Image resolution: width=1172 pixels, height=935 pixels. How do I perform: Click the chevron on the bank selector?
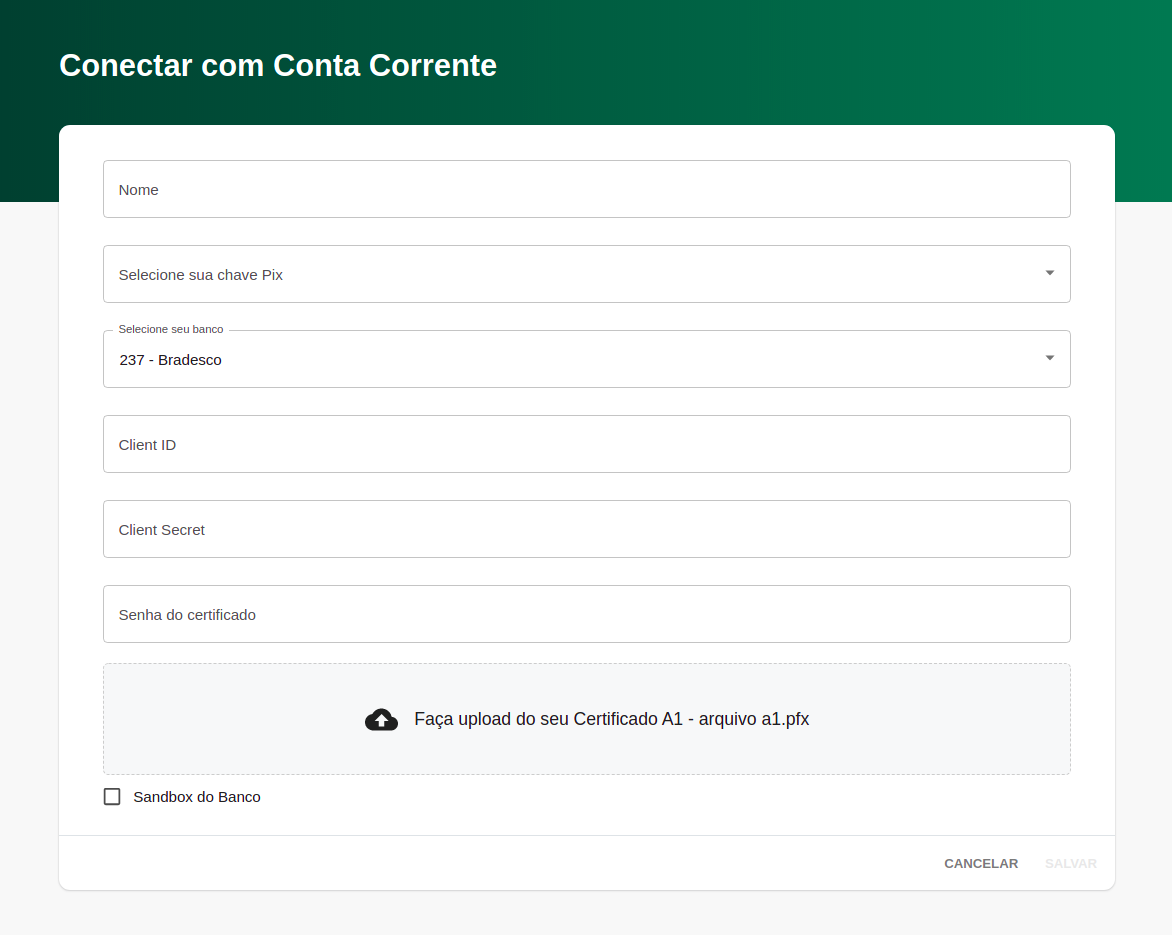point(1049,357)
